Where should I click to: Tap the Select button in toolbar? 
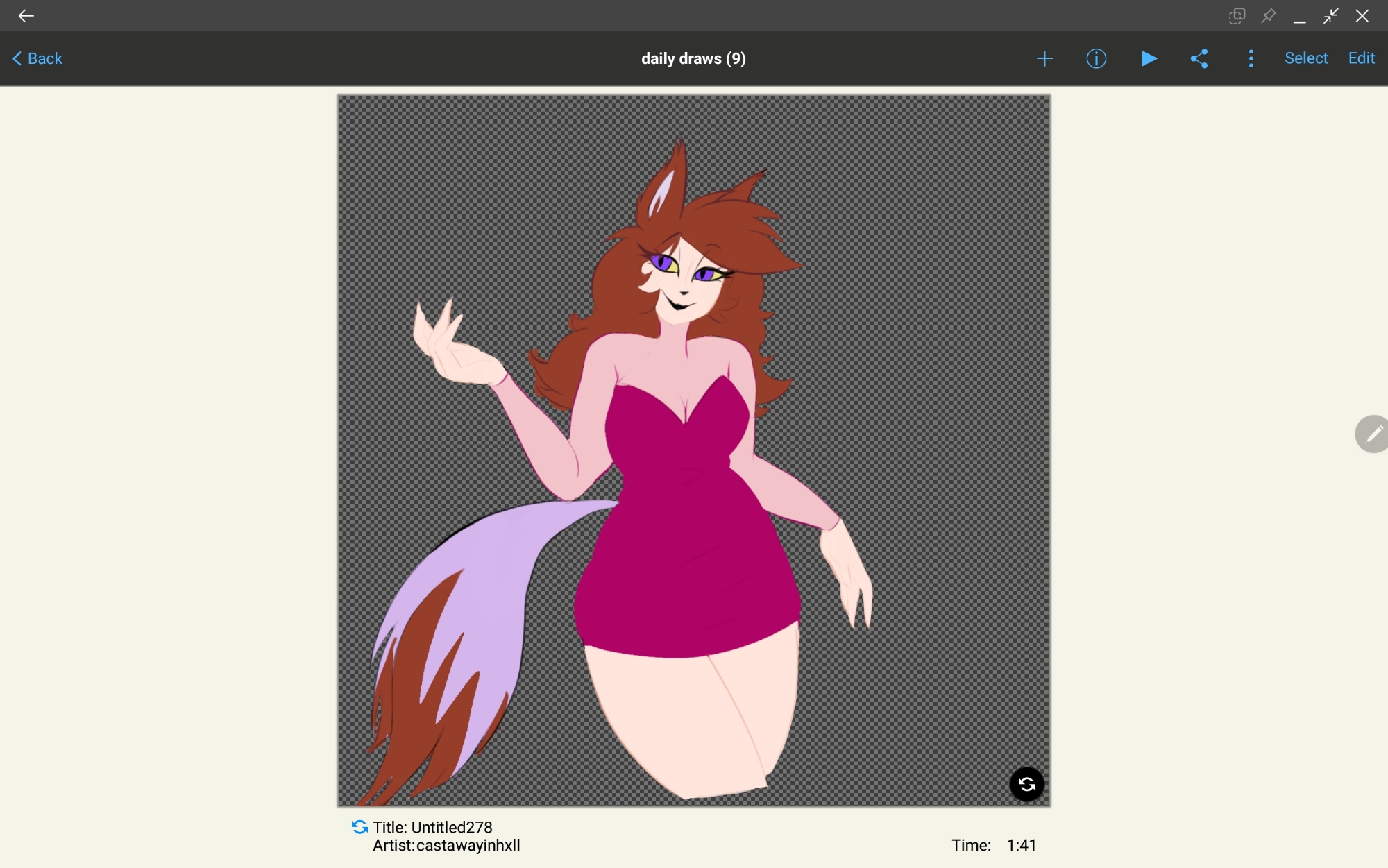click(1305, 59)
